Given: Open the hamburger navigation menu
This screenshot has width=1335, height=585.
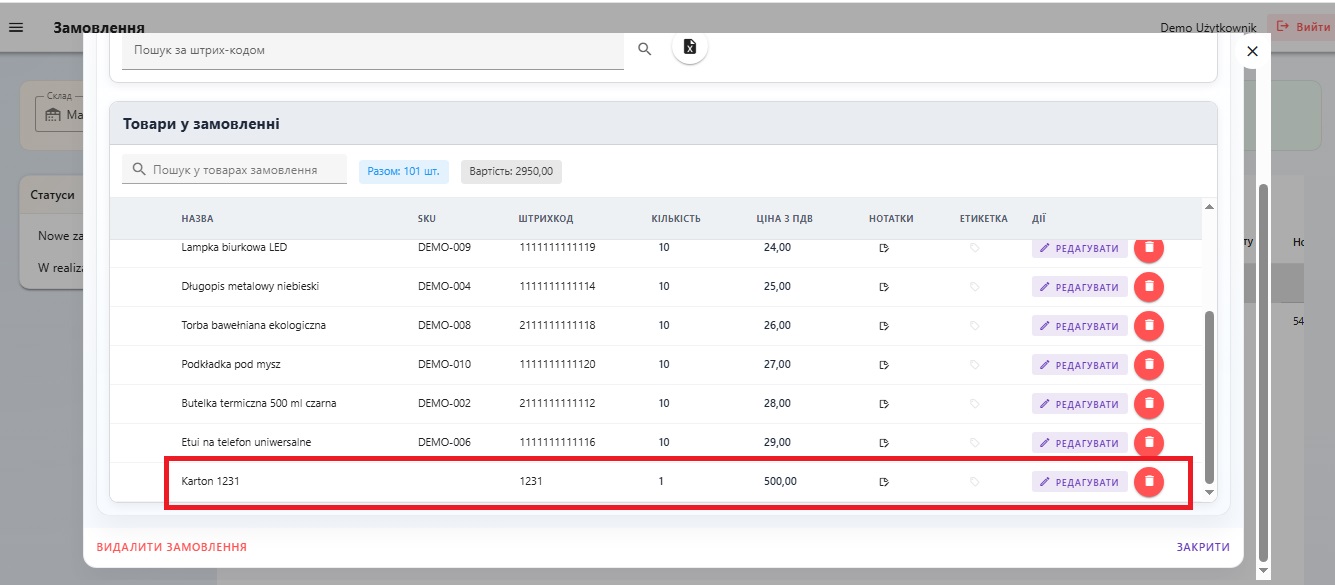Looking at the screenshot, I should (x=15, y=27).
